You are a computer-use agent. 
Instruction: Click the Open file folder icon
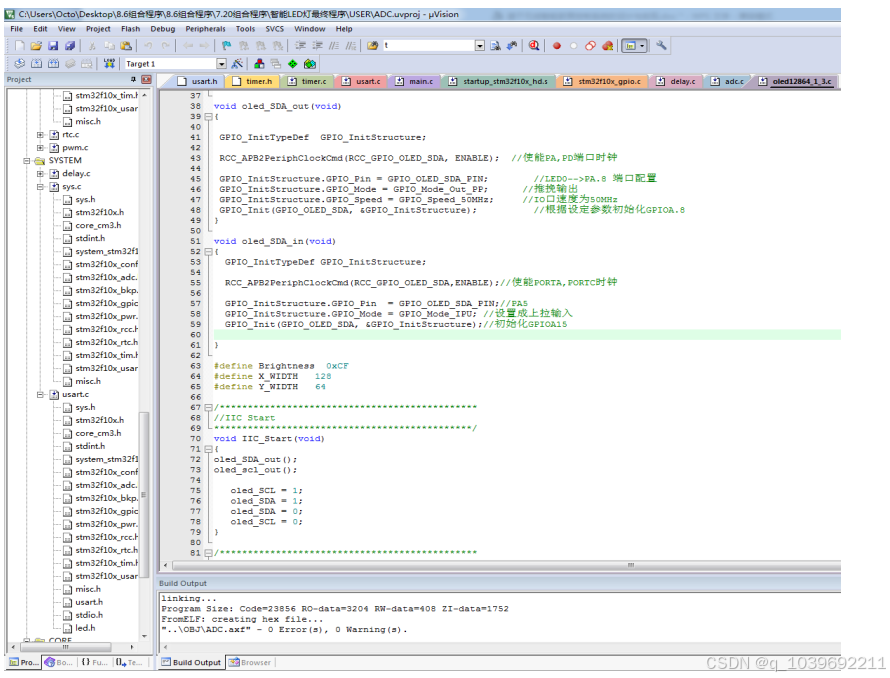coord(36,45)
